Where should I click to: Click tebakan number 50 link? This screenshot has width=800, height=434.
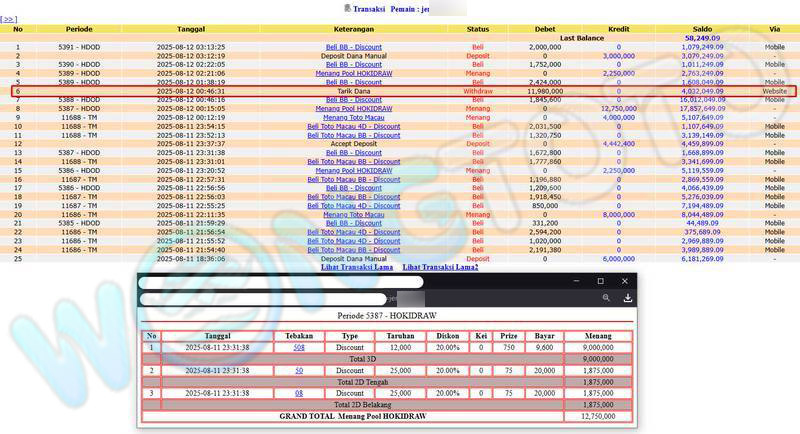(x=299, y=370)
